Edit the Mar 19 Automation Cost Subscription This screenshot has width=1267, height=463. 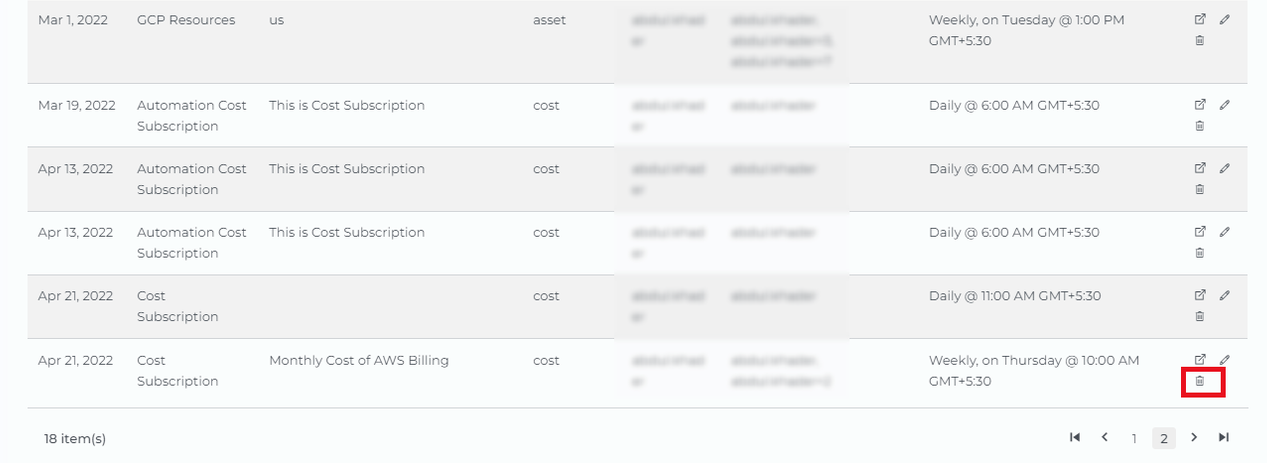point(1224,105)
